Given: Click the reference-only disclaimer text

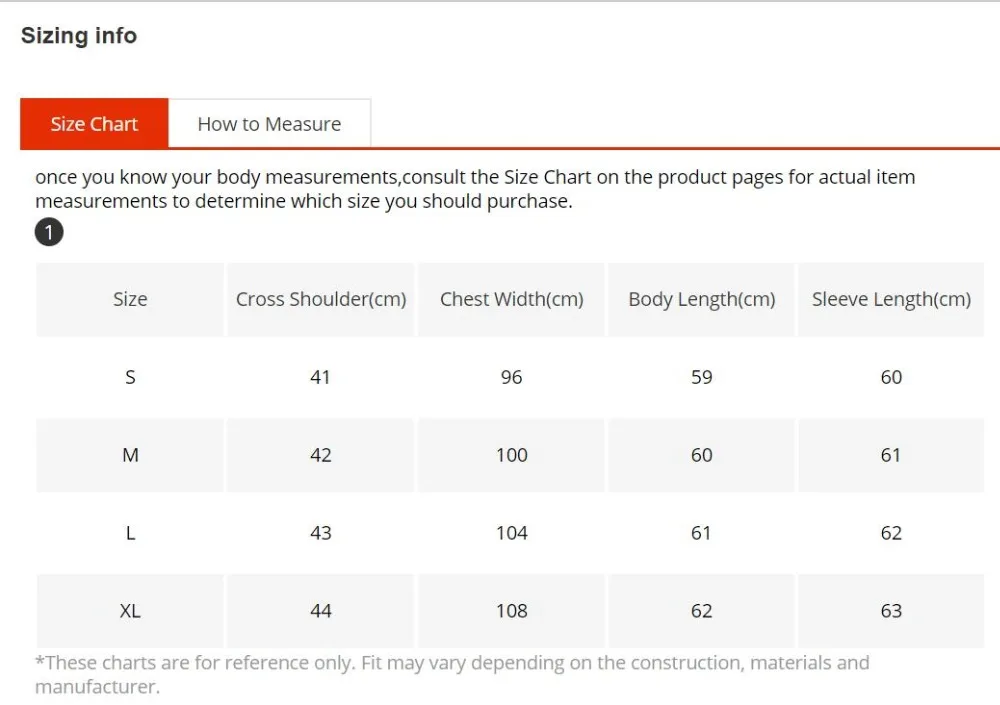Looking at the screenshot, I should pyautogui.click(x=452, y=674).
